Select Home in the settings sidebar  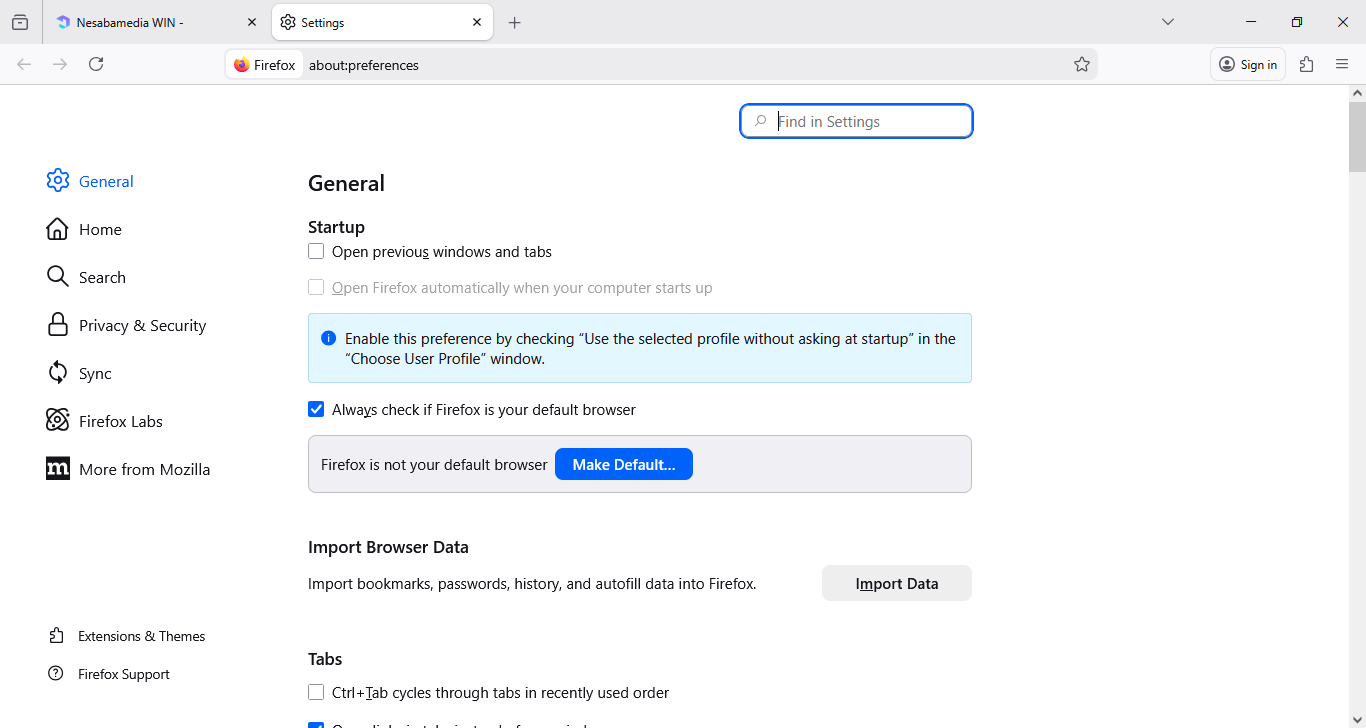[x=100, y=229]
